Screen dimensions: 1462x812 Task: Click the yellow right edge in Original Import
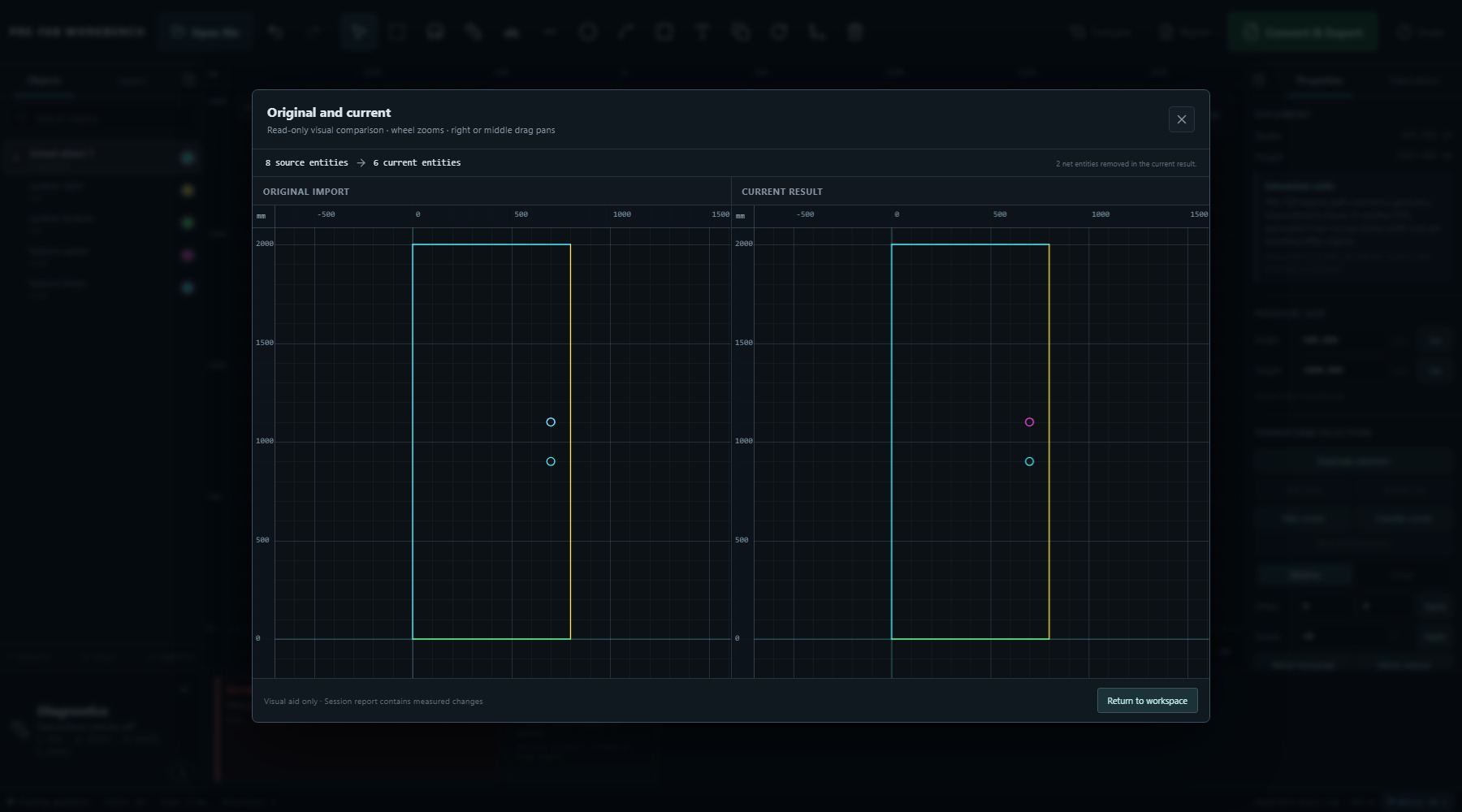[570, 441]
